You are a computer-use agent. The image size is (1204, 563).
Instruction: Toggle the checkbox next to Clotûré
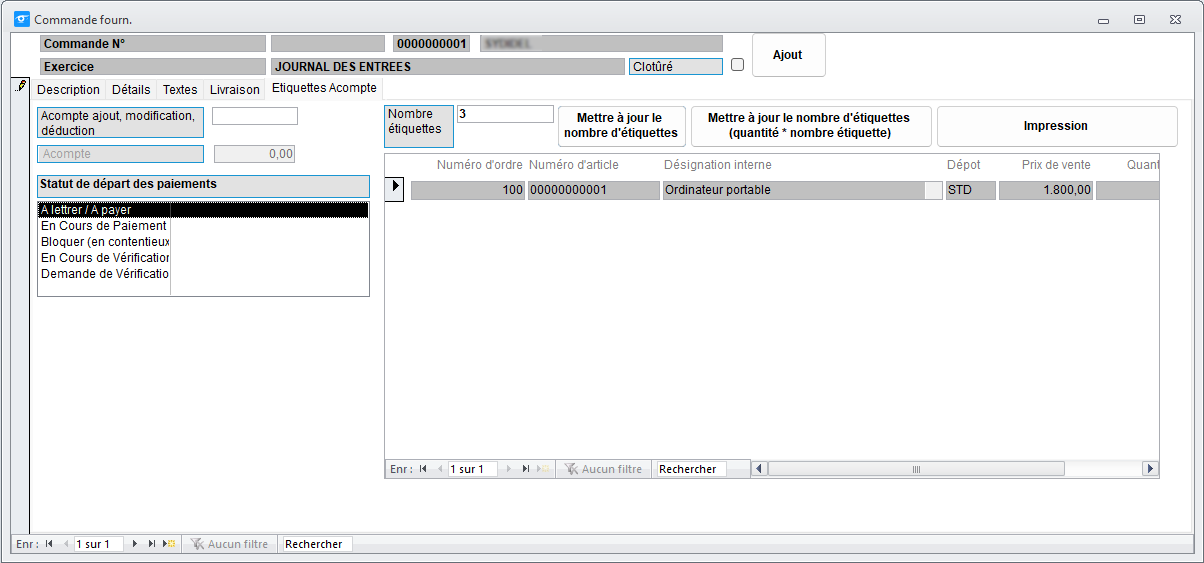(738, 65)
